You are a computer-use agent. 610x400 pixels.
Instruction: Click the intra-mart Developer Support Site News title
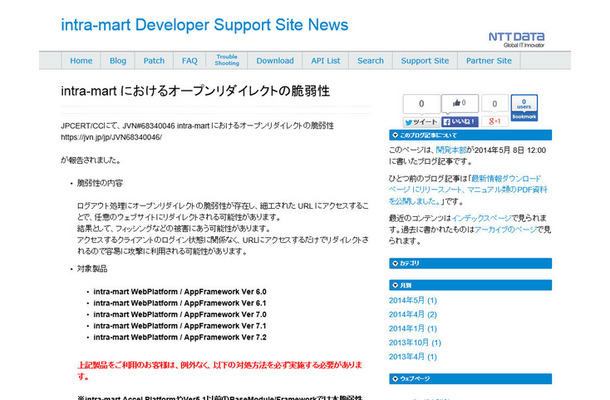(x=205, y=25)
